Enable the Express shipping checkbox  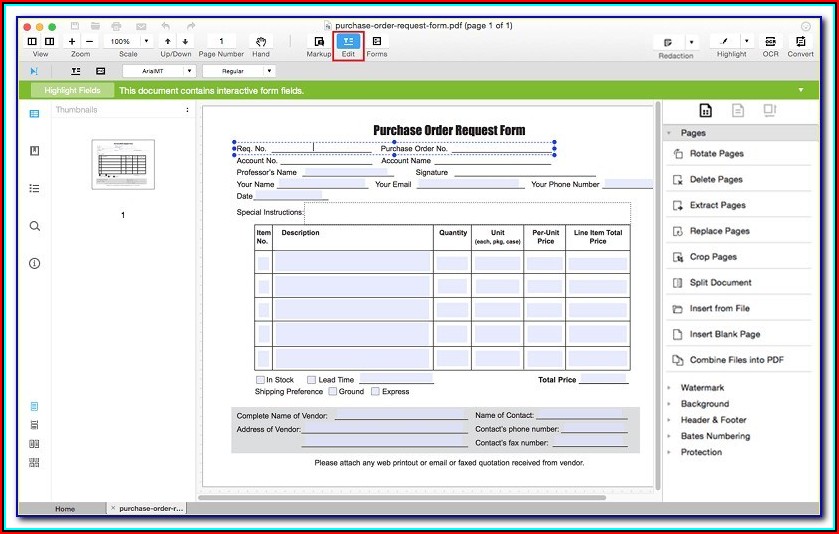[376, 392]
